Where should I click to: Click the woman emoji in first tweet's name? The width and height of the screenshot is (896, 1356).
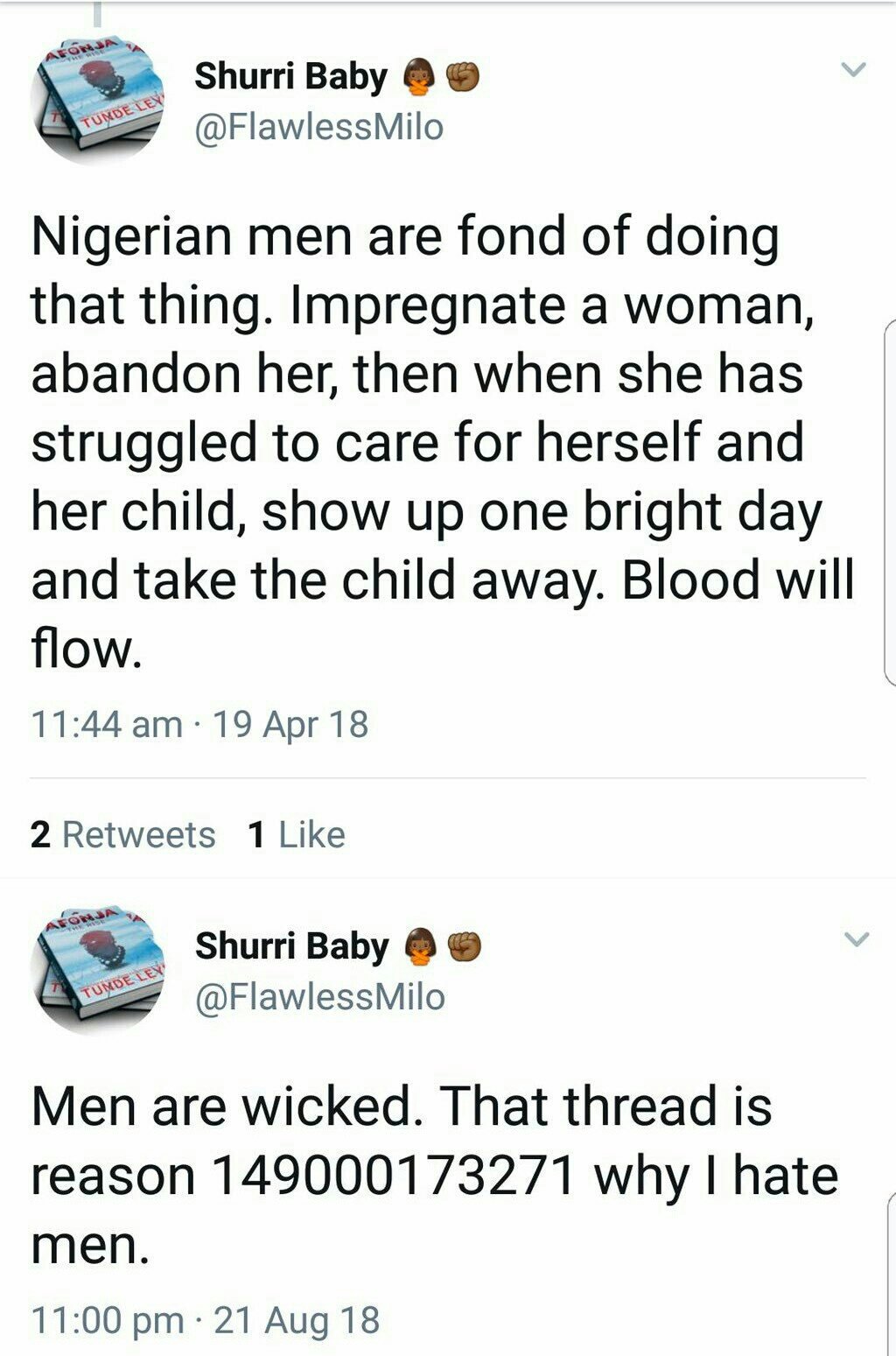(x=419, y=78)
